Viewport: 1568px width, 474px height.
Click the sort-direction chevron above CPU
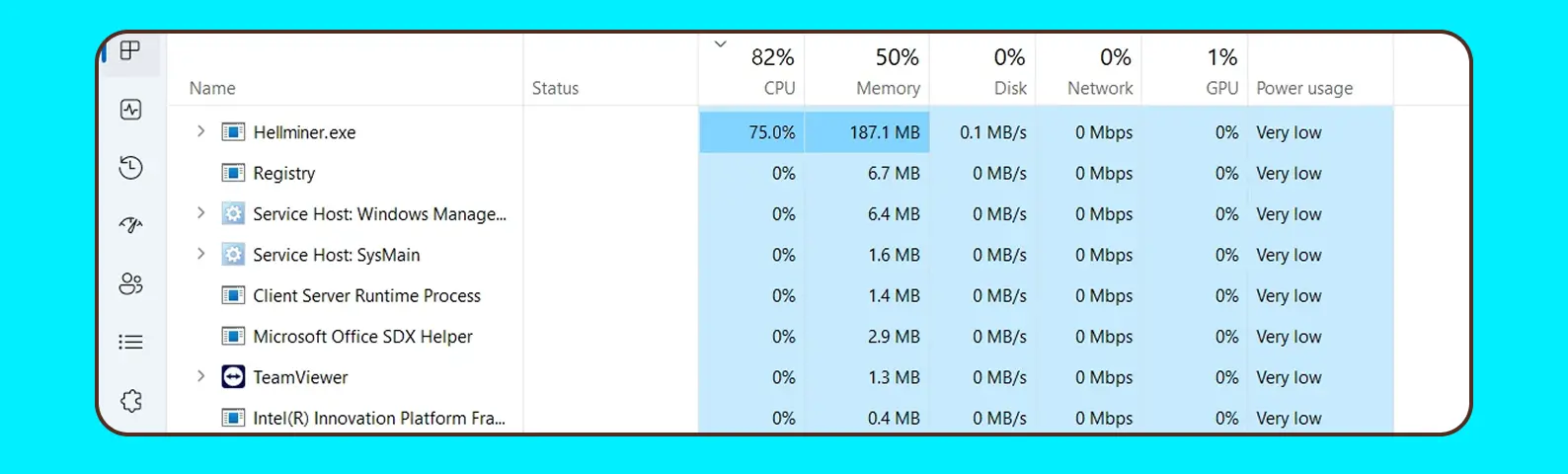coord(721,43)
